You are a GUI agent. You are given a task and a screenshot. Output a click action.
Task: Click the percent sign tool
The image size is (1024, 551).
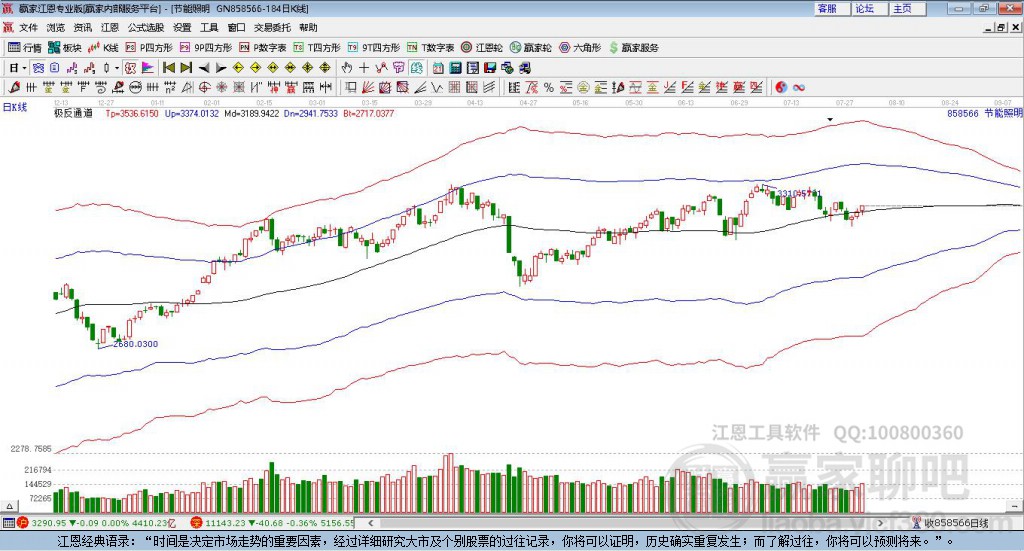coord(549,87)
